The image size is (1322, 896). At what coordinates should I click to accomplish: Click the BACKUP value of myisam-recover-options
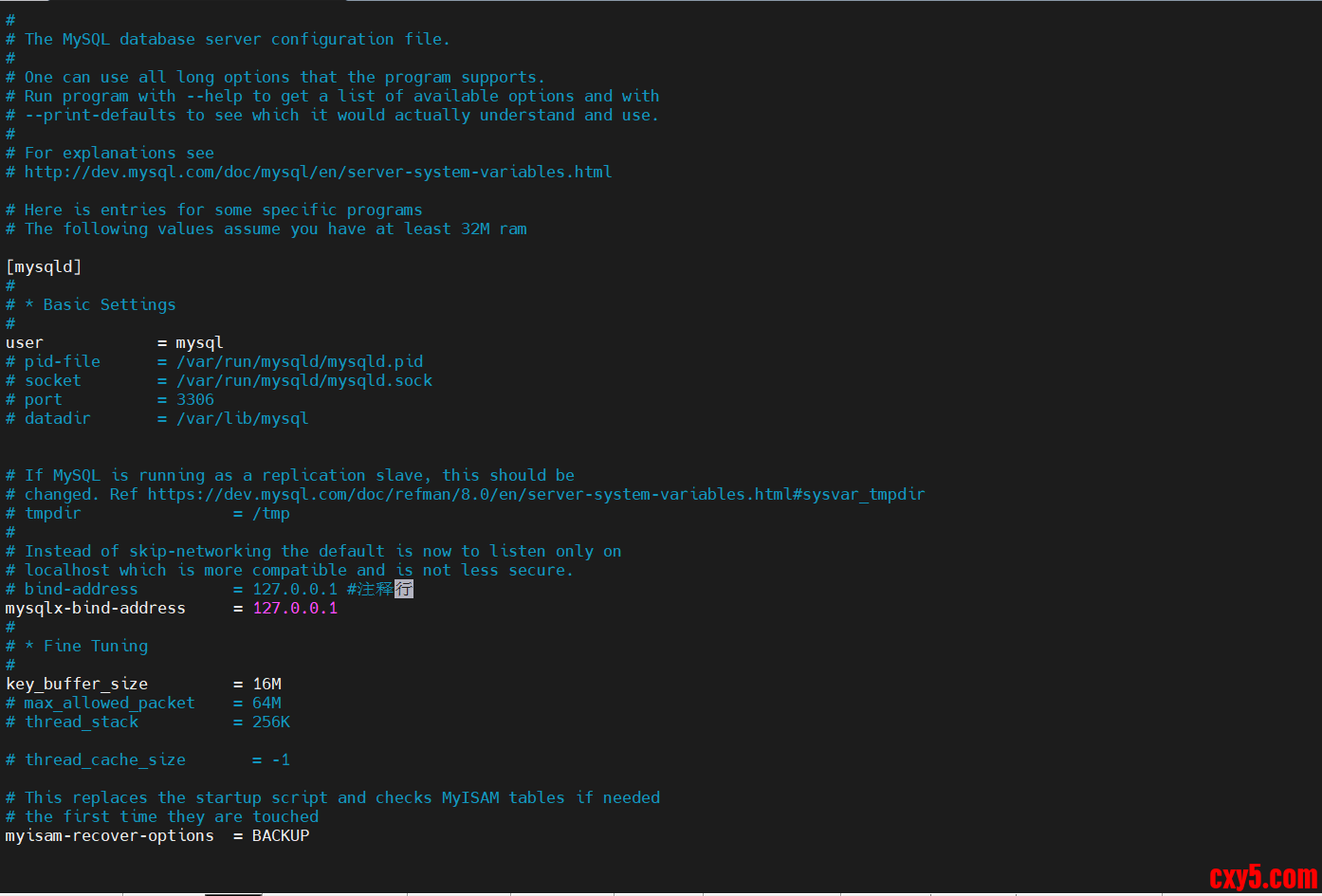click(281, 835)
